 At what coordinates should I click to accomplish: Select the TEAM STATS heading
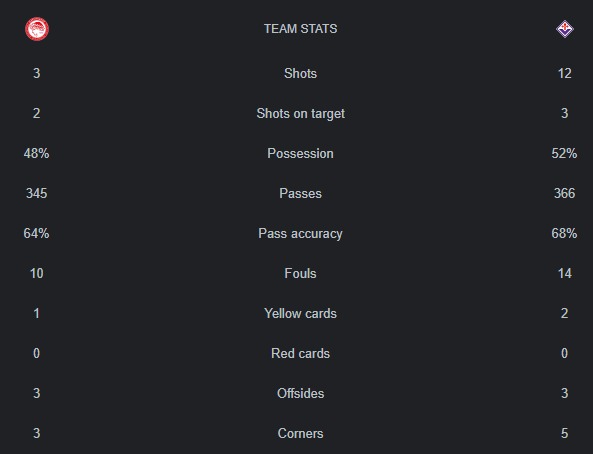[300, 29]
